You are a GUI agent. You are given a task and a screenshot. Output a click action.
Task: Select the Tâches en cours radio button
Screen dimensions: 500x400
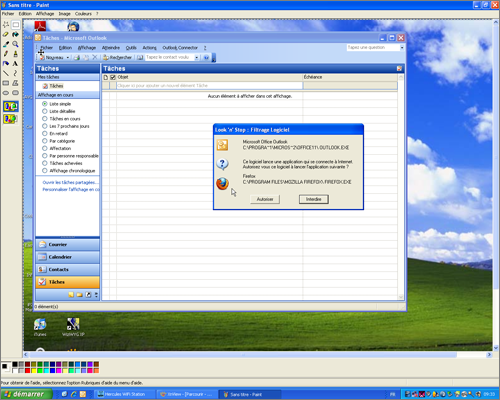tap(45, 119)
